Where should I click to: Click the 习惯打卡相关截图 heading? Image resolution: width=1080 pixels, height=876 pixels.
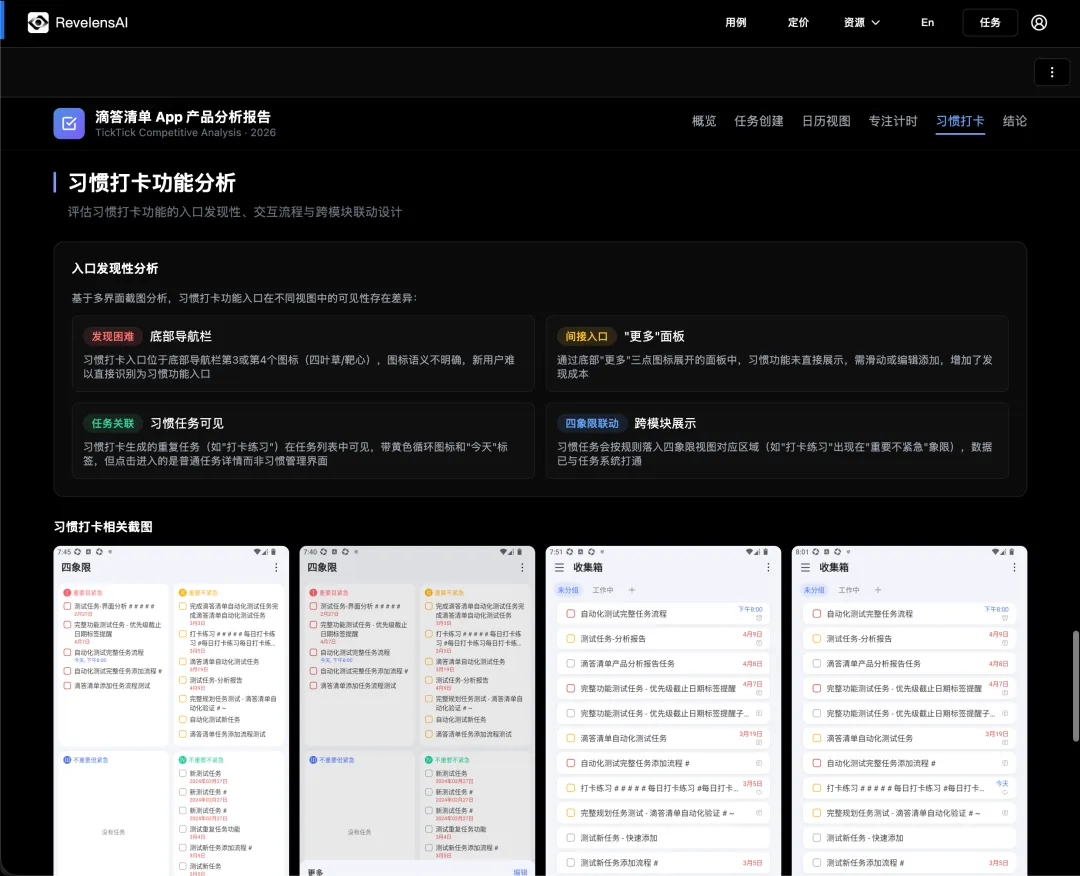pyautogui.click(x=103, y=527)
